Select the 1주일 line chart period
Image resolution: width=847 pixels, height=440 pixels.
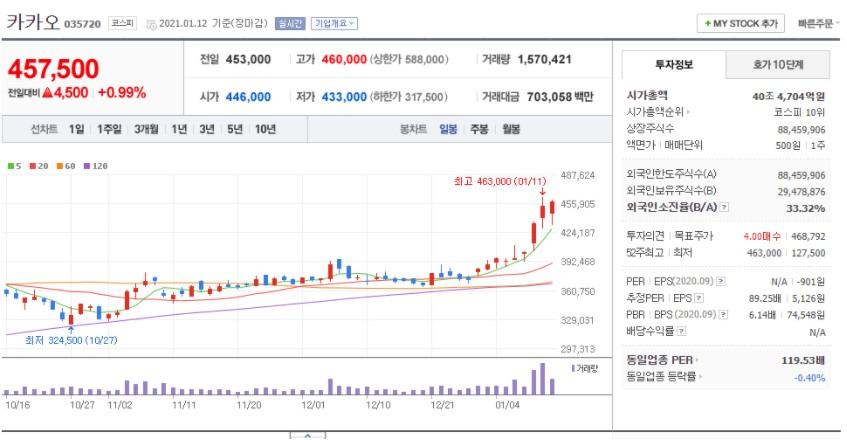109,129
